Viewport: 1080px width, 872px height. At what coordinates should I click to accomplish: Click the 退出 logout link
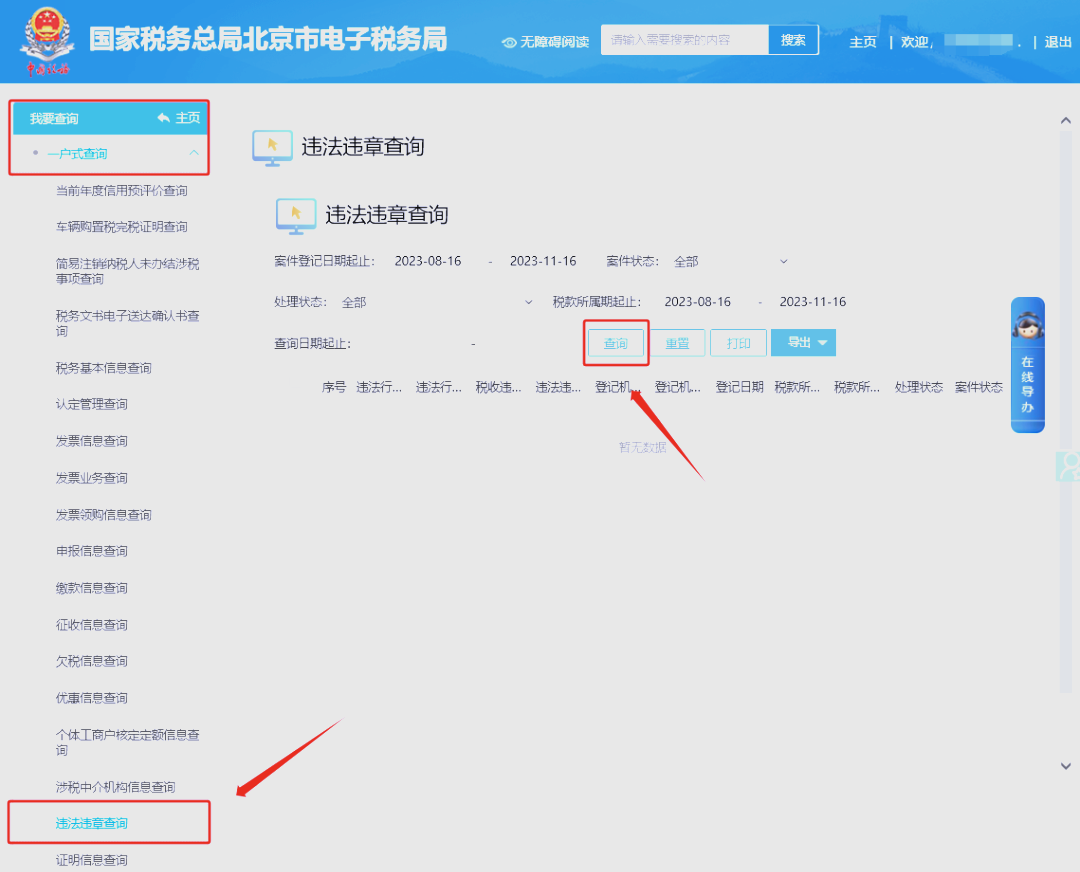click(x=1057, y=42)
